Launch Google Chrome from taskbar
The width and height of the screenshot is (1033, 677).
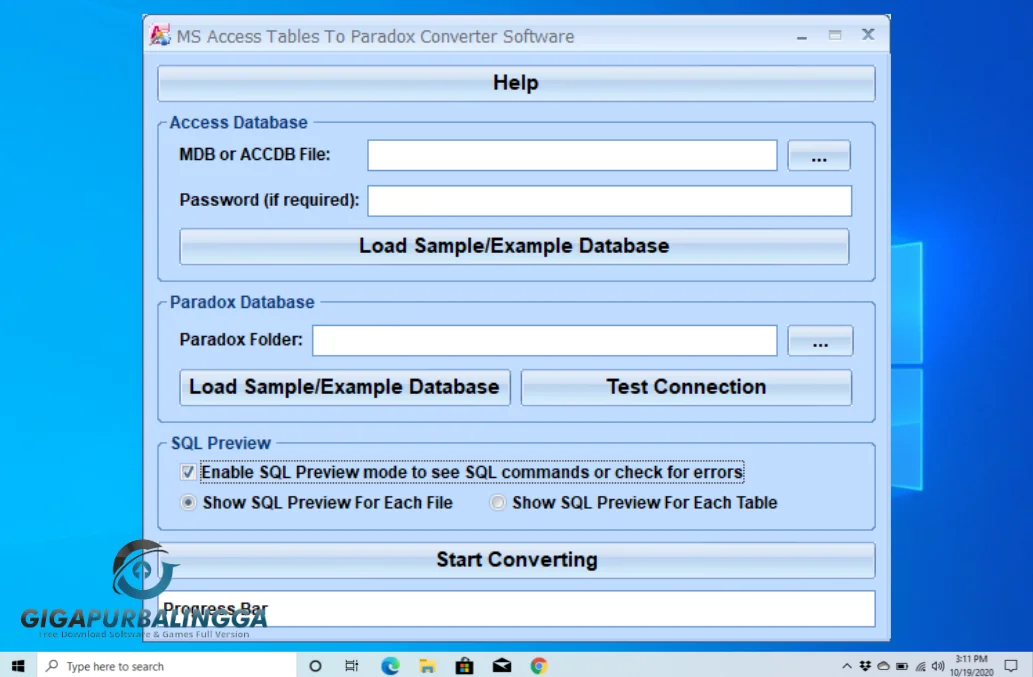[x=539, y=666]
